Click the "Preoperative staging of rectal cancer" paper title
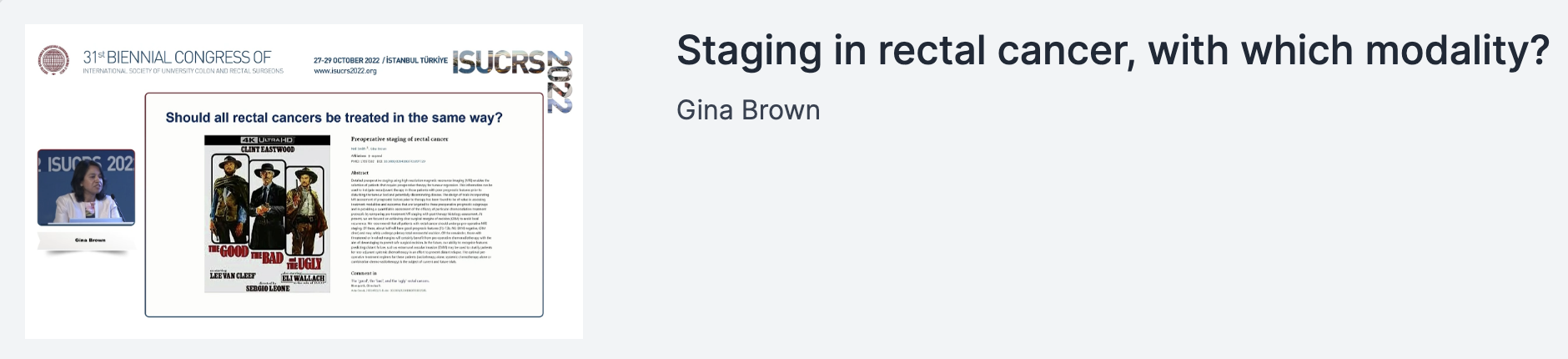Screen dimensions: 1568x359 click(400, 139)
